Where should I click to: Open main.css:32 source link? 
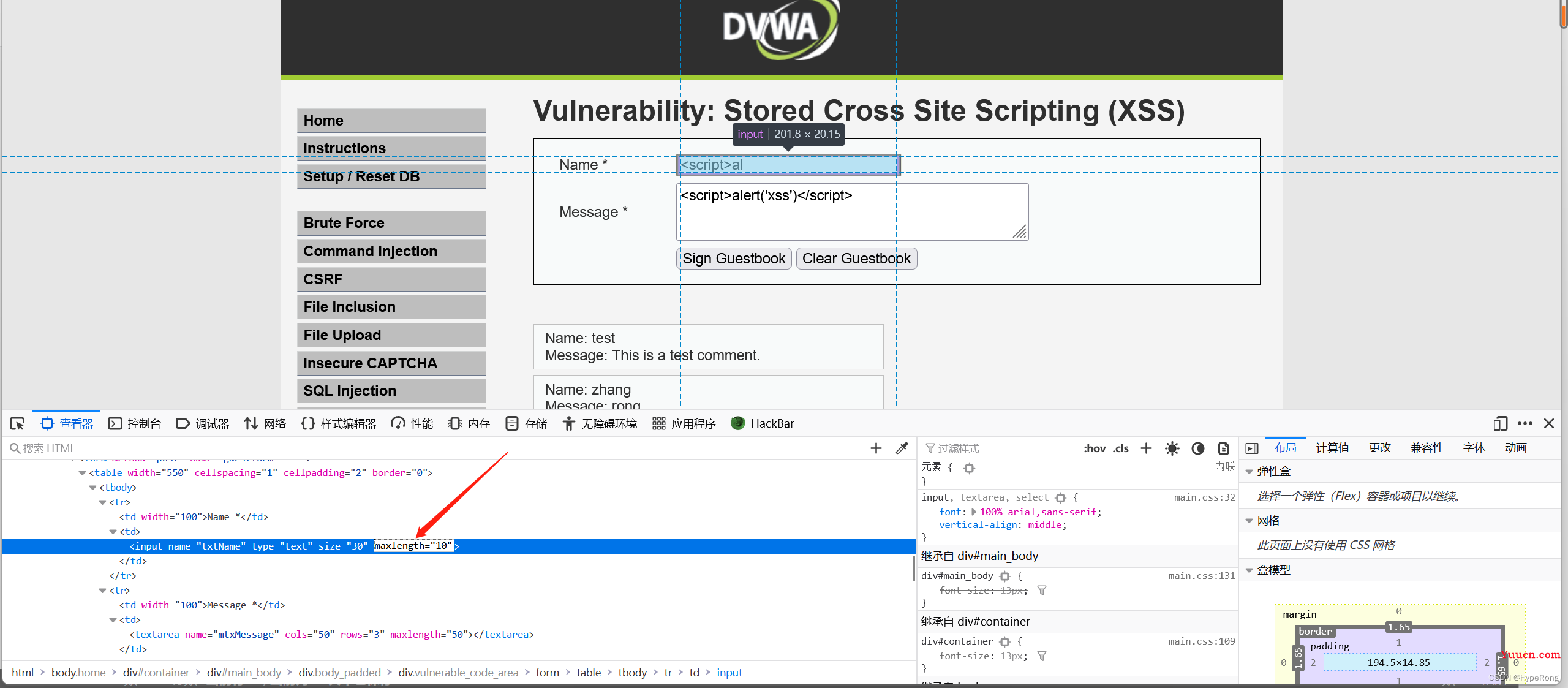point(1204,497)
